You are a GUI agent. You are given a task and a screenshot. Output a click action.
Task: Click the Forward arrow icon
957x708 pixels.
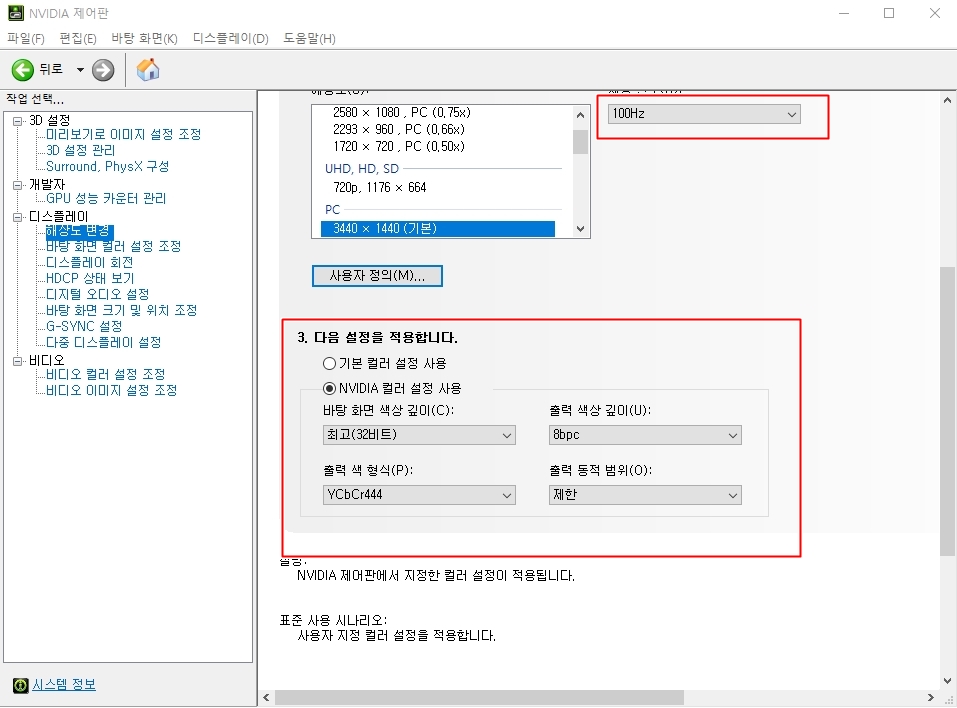tap(103, 70)
